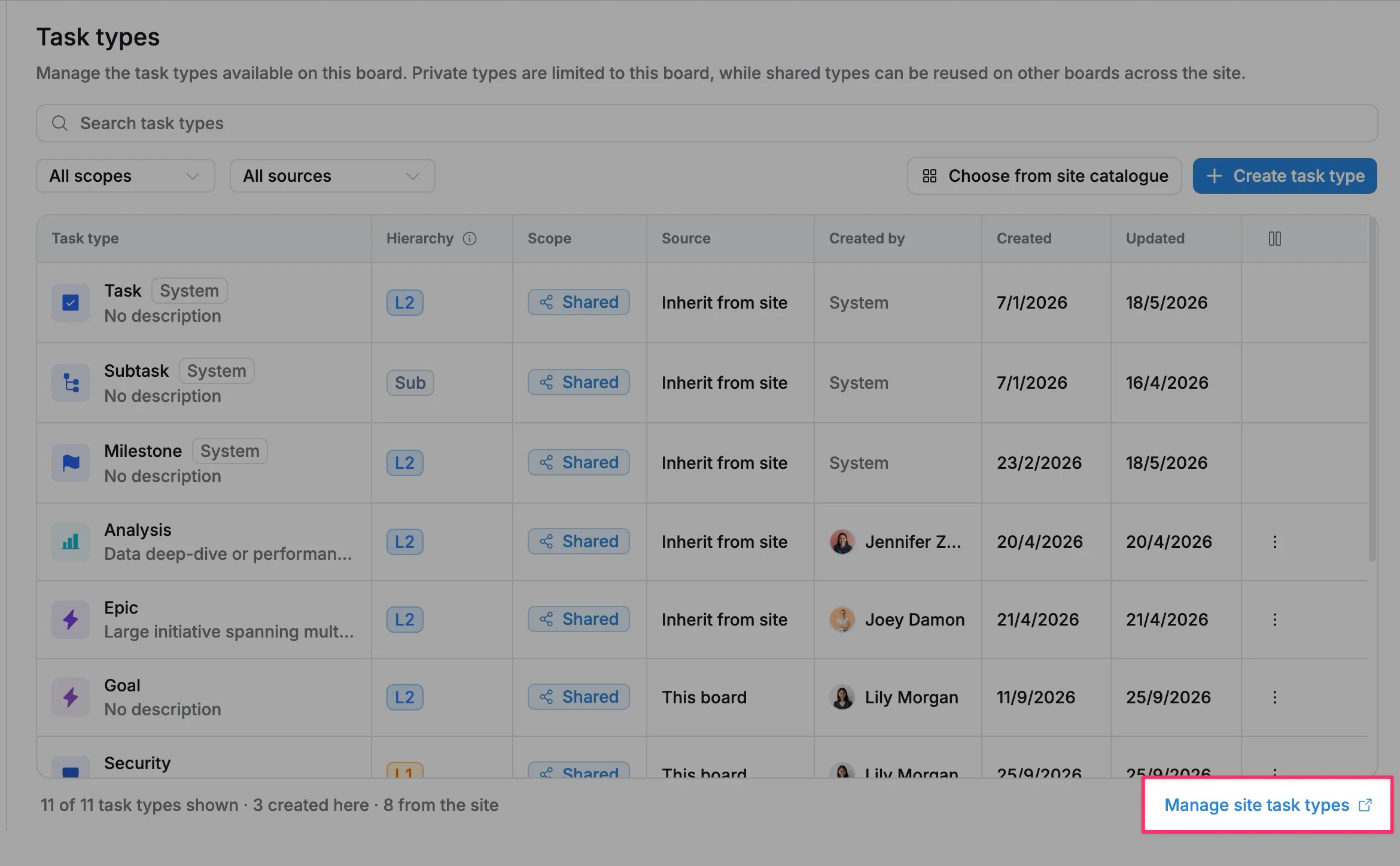This screenshot has height=866, width=1400.
Task: Click the Goal lightning bolt icon
Action: tap(71, 697)
